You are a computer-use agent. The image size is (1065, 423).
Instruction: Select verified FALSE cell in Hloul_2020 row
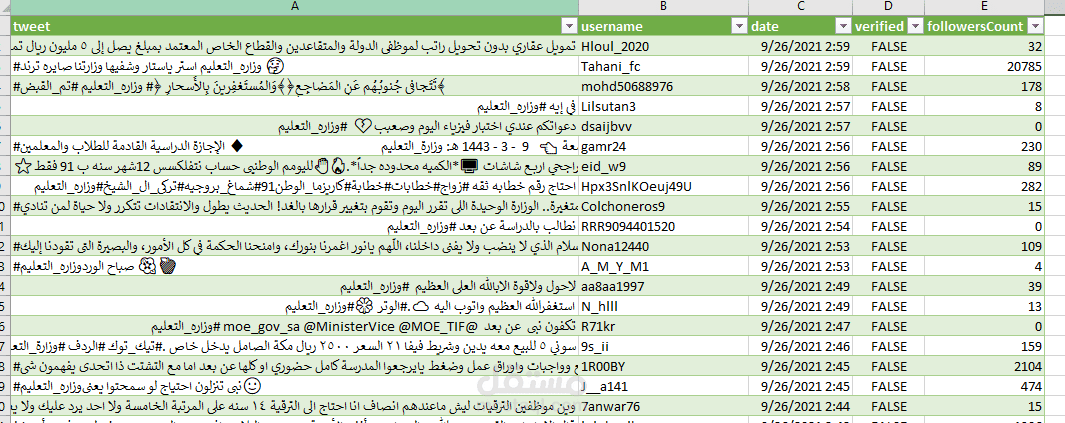coord(888,46)
